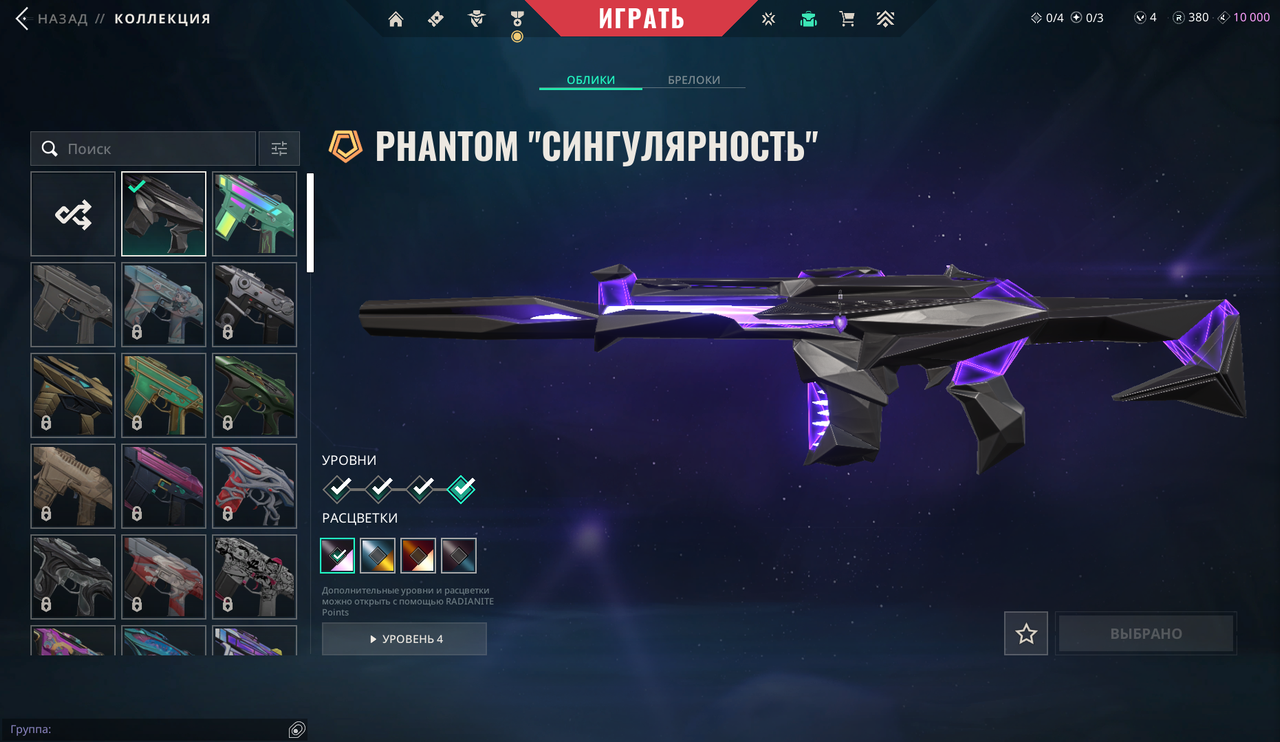Viewport: 1280px width, 742px height.
Task: Open the collection icon highlighted in teal
Action: pos(808,18)
